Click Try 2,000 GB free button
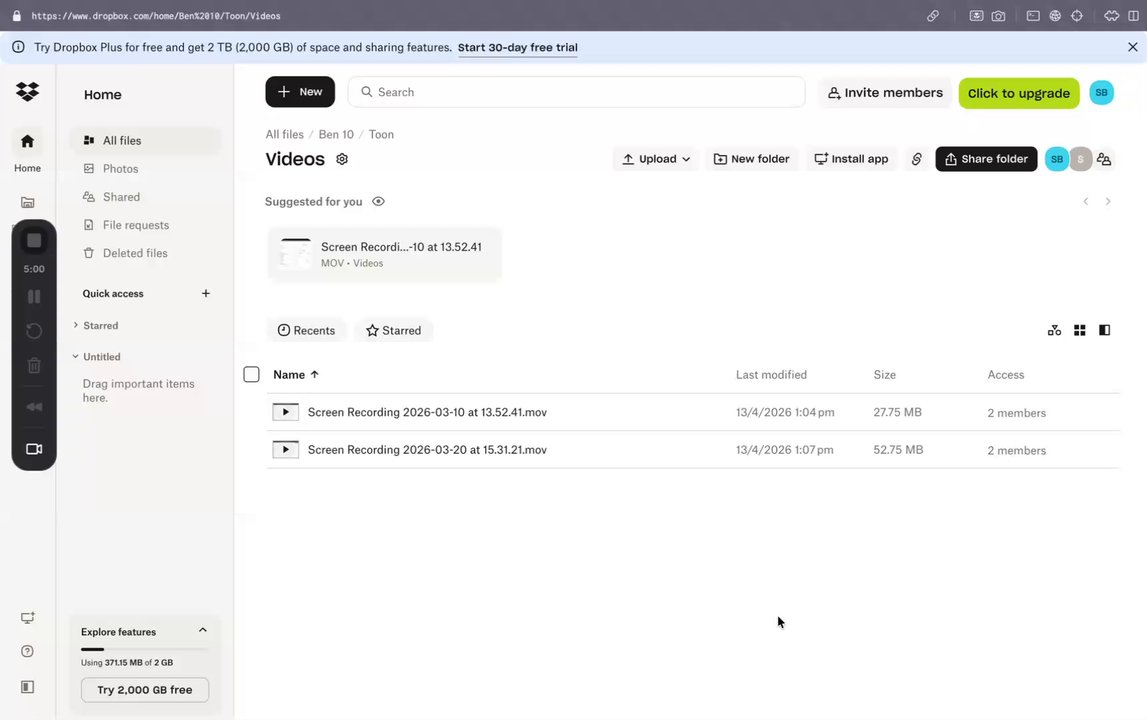 145,689
